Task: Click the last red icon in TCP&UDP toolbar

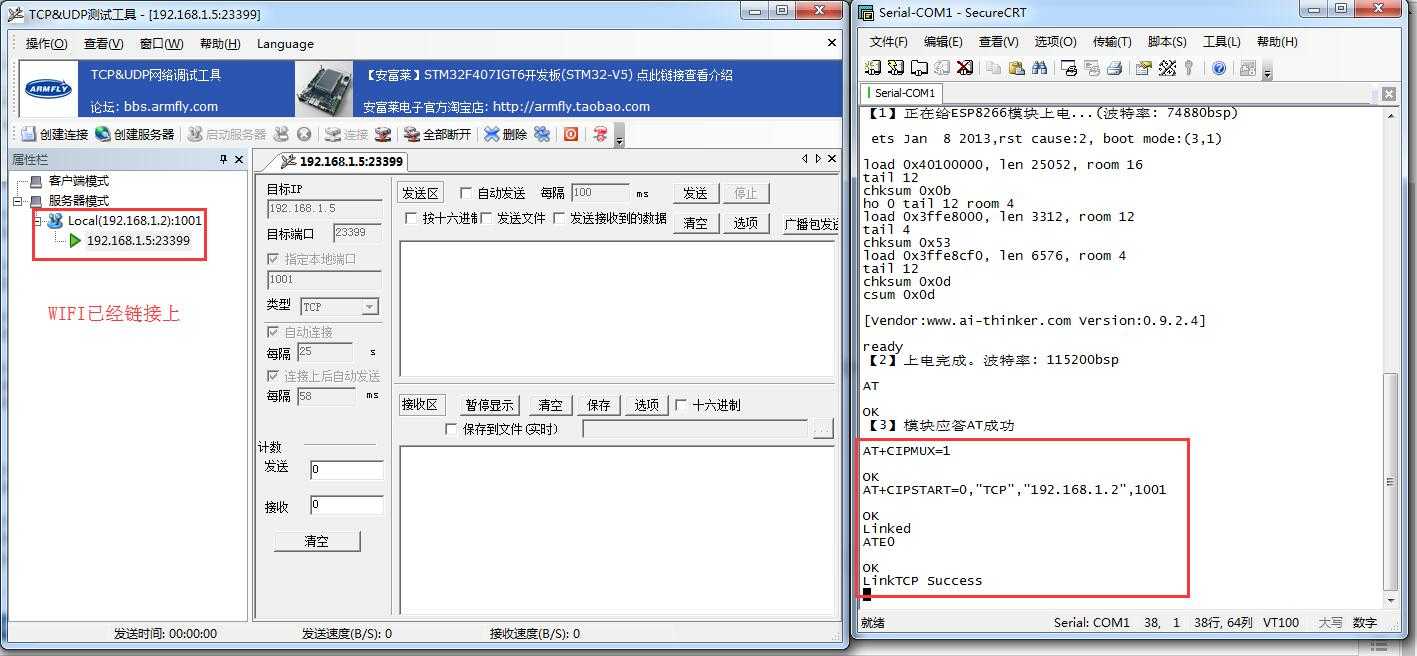Action: (x=600, y=134)
